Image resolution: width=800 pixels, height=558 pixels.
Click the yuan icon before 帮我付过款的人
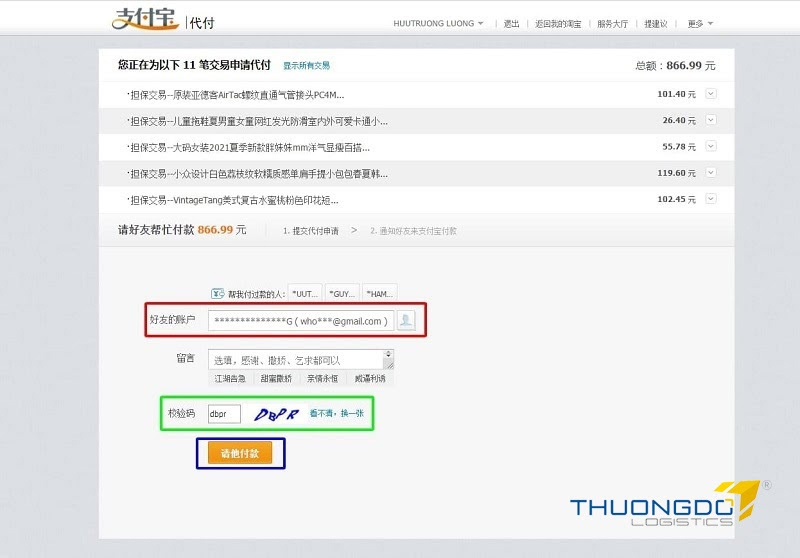[218, 294]
